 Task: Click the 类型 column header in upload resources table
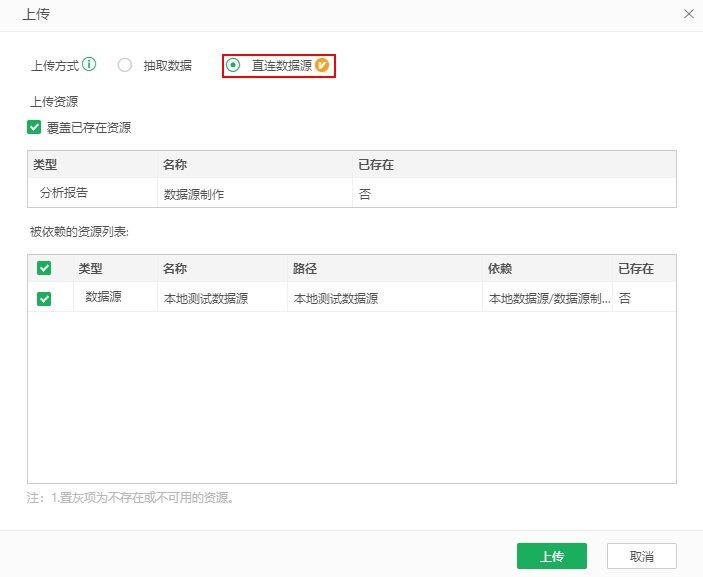click(x=46, y=164)
